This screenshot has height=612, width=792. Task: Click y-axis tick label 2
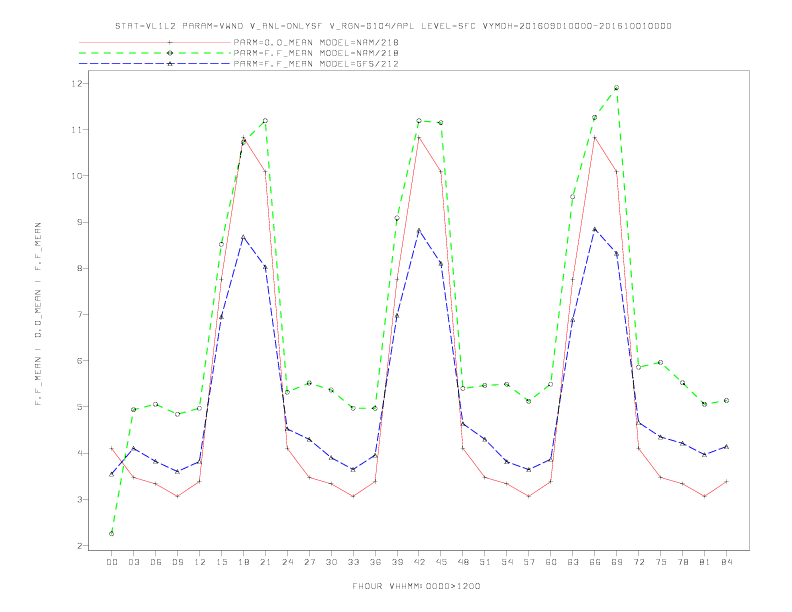tap(79, 545)
